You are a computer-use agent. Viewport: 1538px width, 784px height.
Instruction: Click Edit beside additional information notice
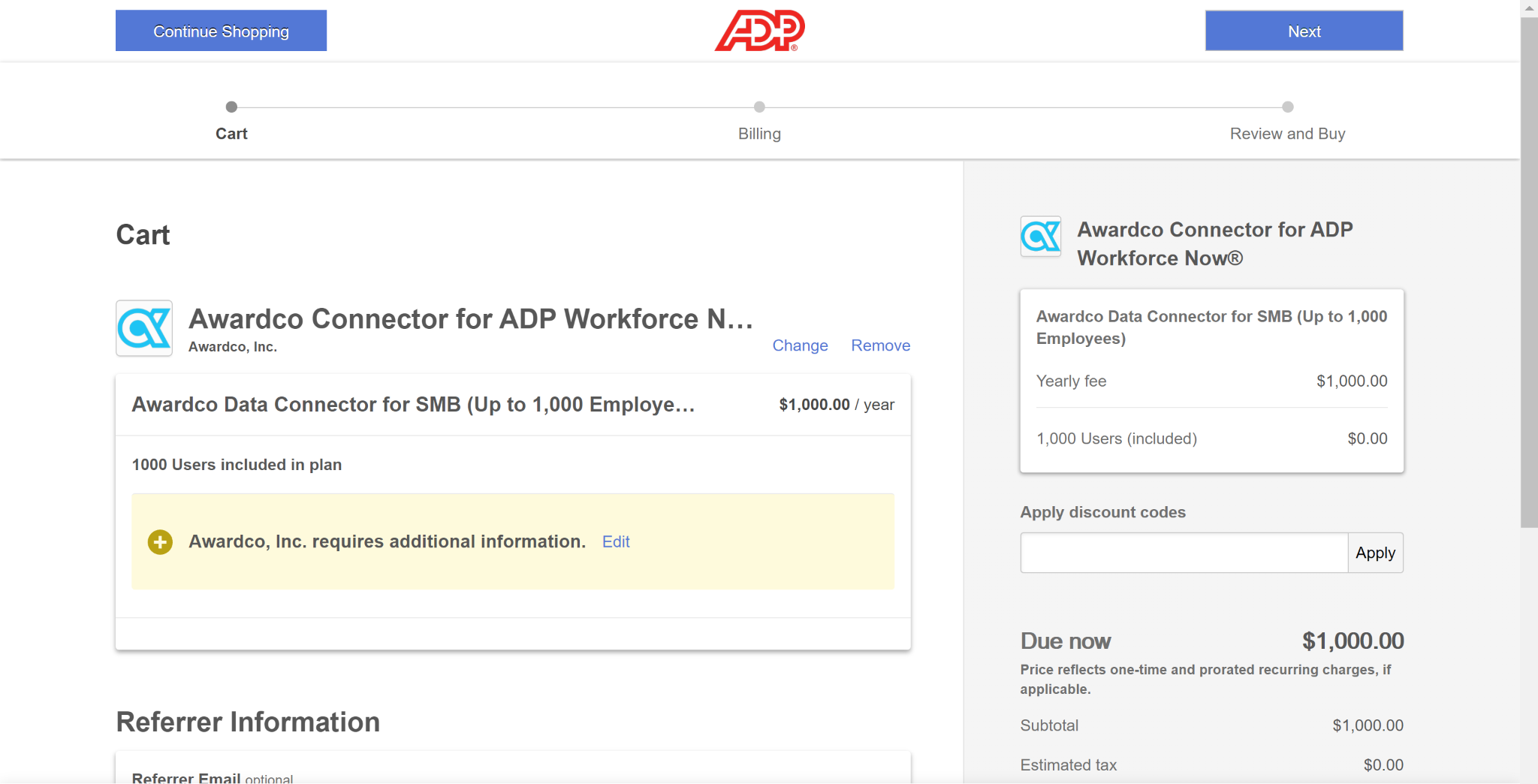(x=616, y=541)
